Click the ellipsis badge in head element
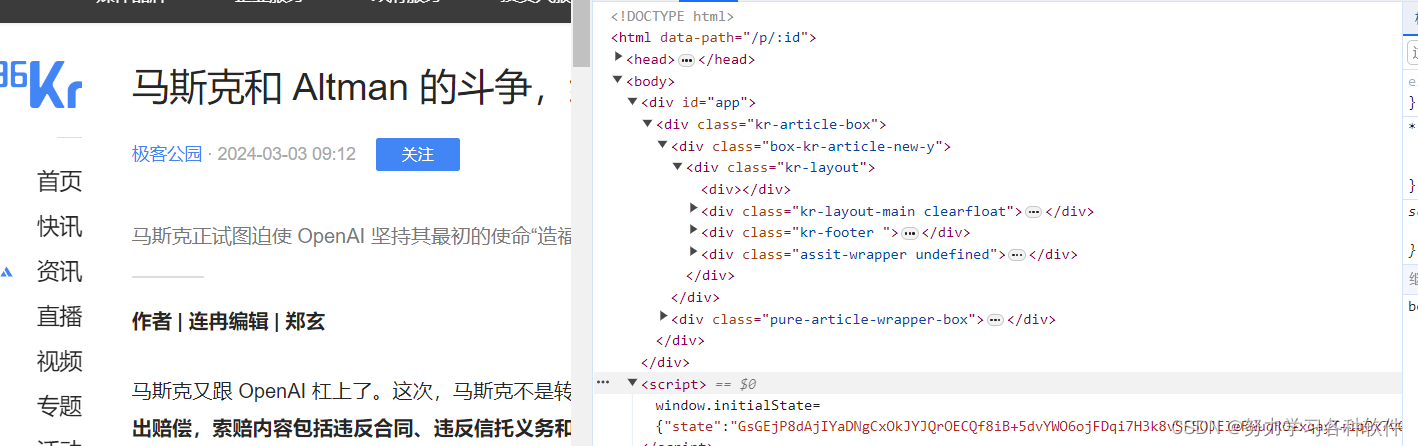 [687, 60]
